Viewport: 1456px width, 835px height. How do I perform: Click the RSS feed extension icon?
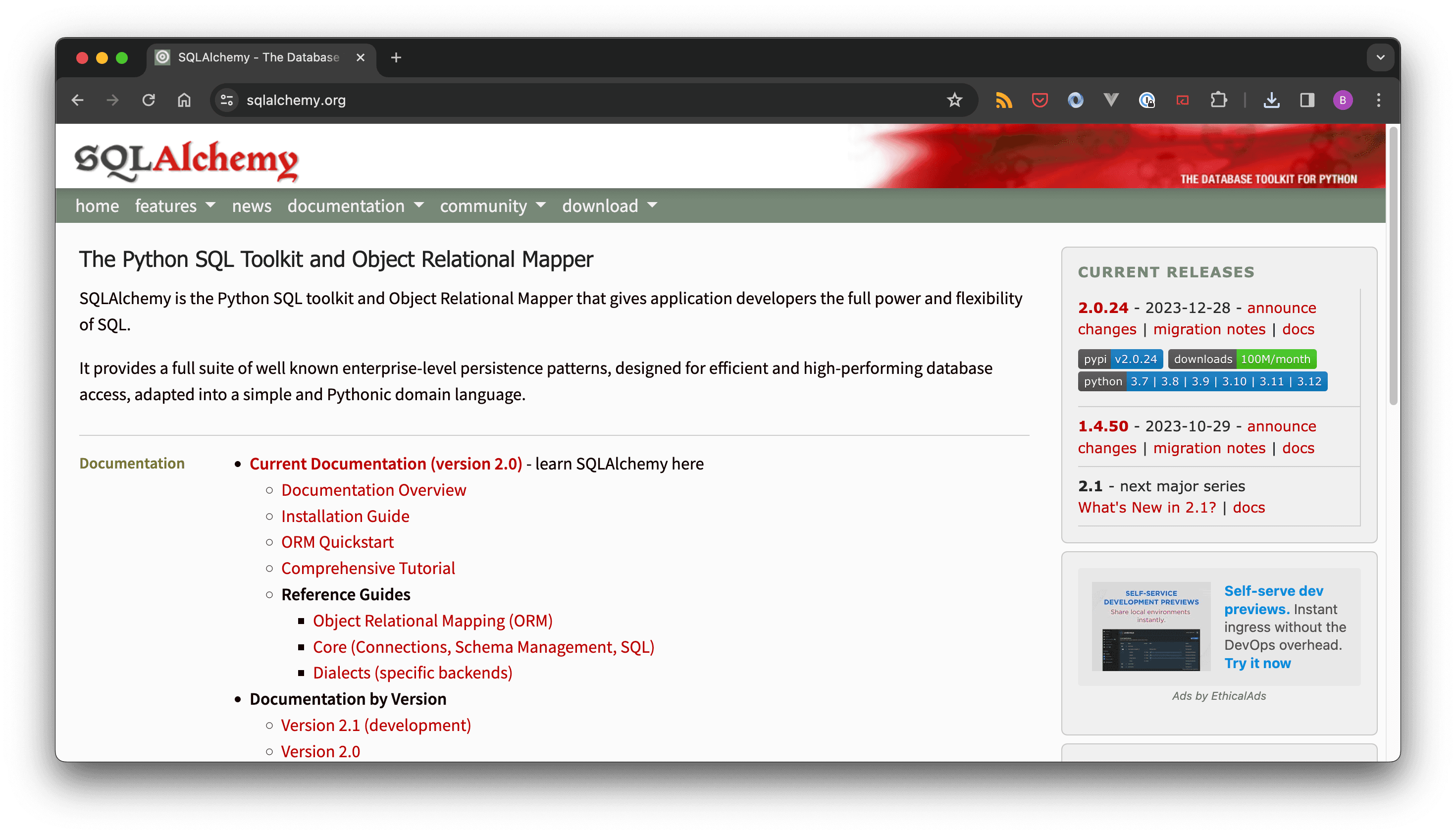point(1003,100)
